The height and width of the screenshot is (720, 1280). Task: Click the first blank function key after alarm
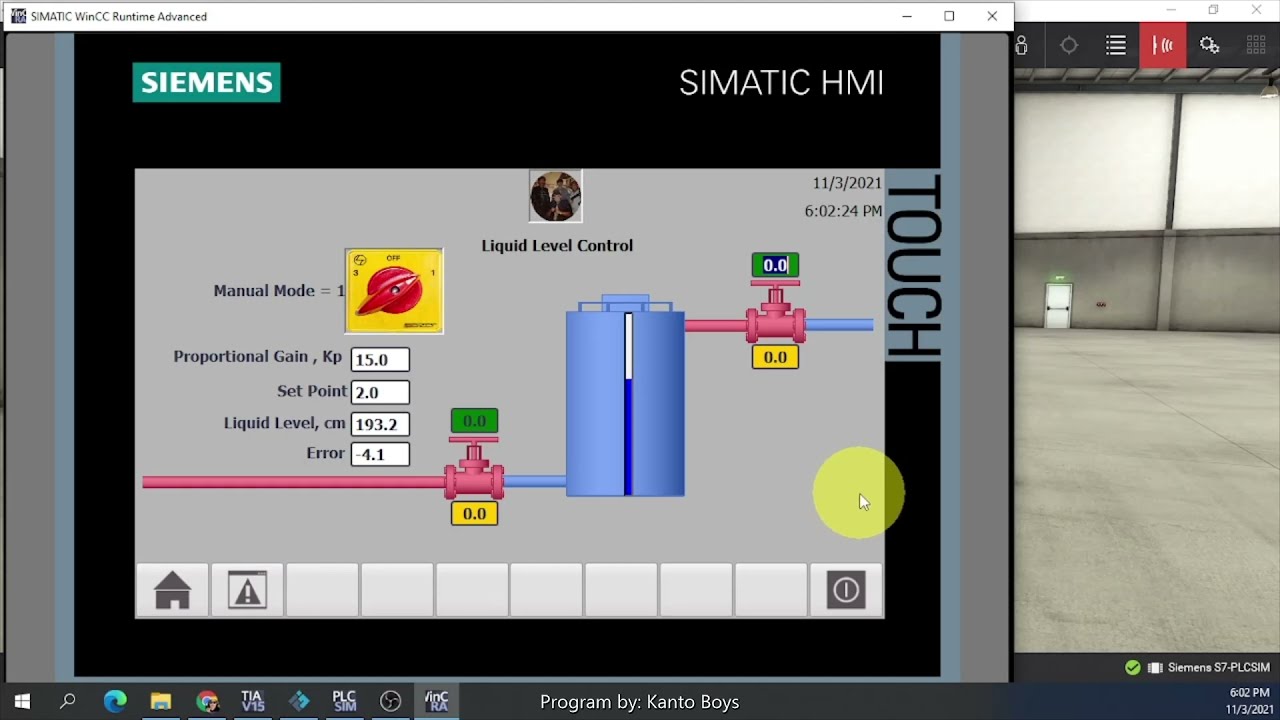(322, 590)
